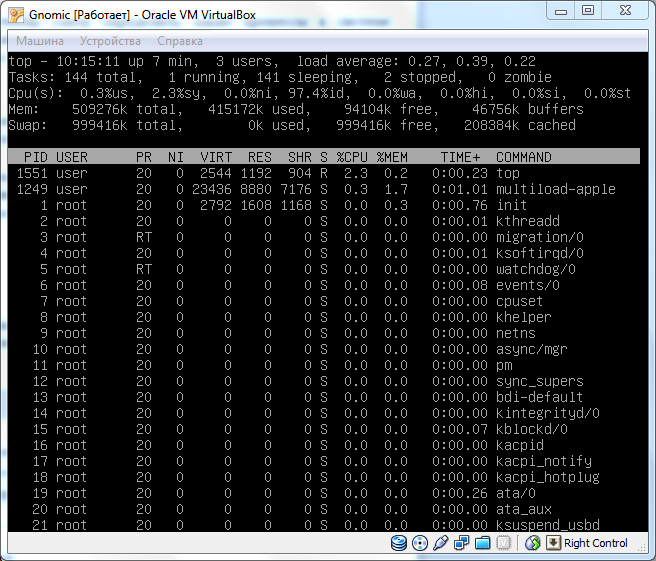This screenshot has width=656, height=561.
Task: Click the 208384k cached value
Action: pyautogui.click(x=492, y=126)
